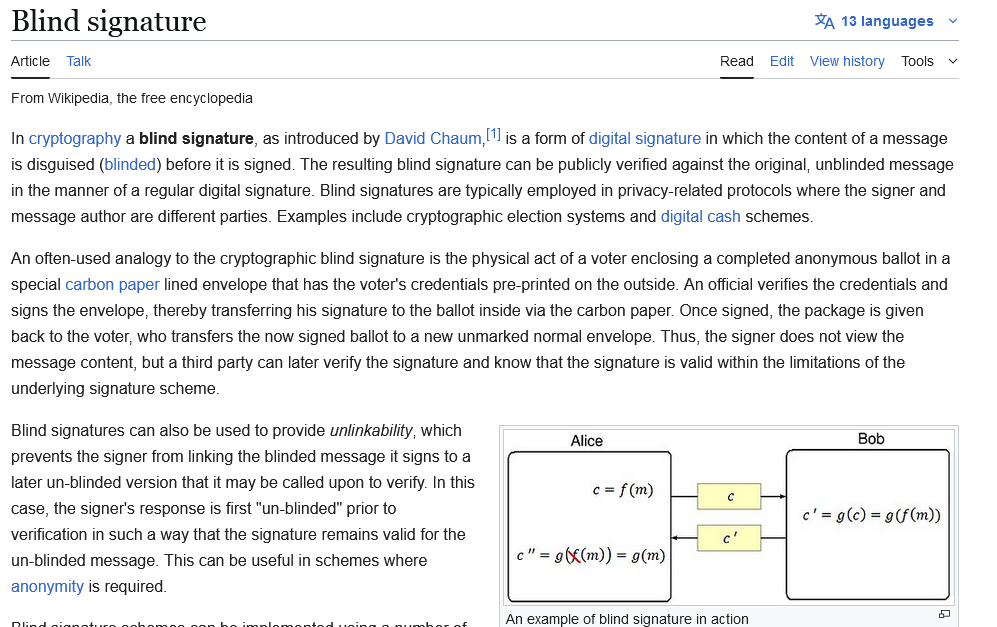Click the 'Bob' label in the diagram
Screen dimensions: 997x627
(870, 439)
